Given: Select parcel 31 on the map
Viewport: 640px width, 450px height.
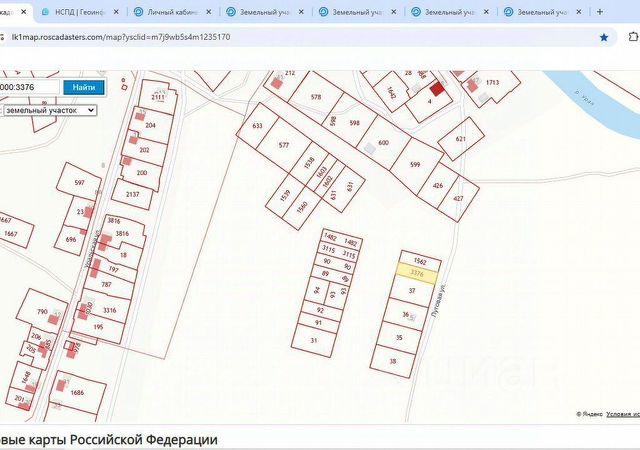Looking at the screenshot, I should tap(313, 341).
